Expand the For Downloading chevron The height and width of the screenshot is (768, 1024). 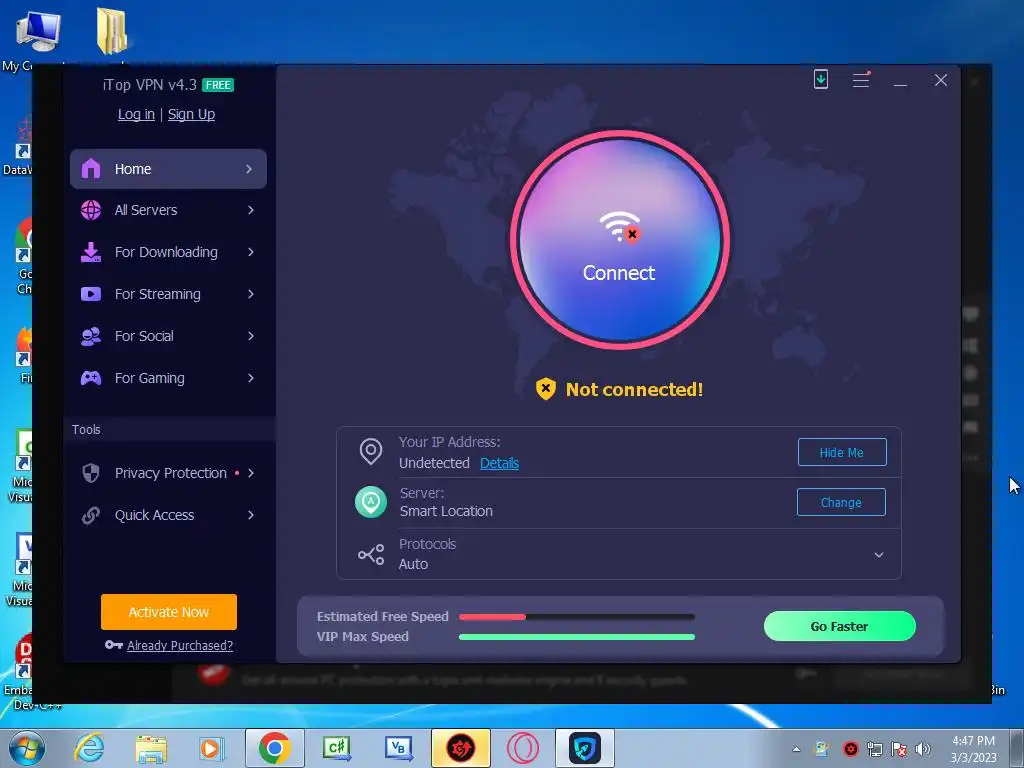click(x=251, y=252)
